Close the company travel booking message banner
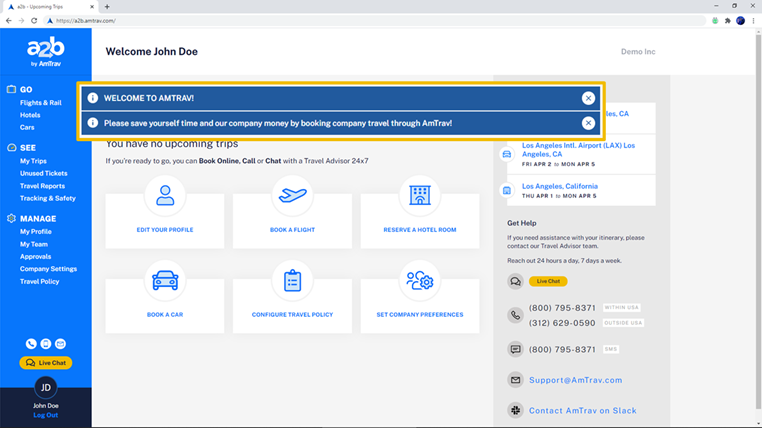 pyautogui.click(x=588, y=123)
